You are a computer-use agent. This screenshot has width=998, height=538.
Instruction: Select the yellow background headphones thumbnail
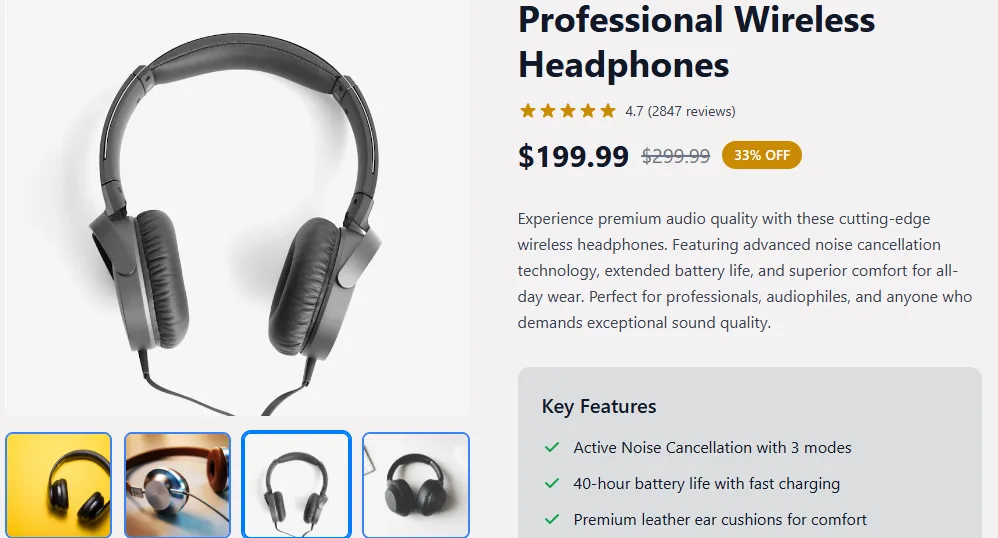[x=58, y=485]
